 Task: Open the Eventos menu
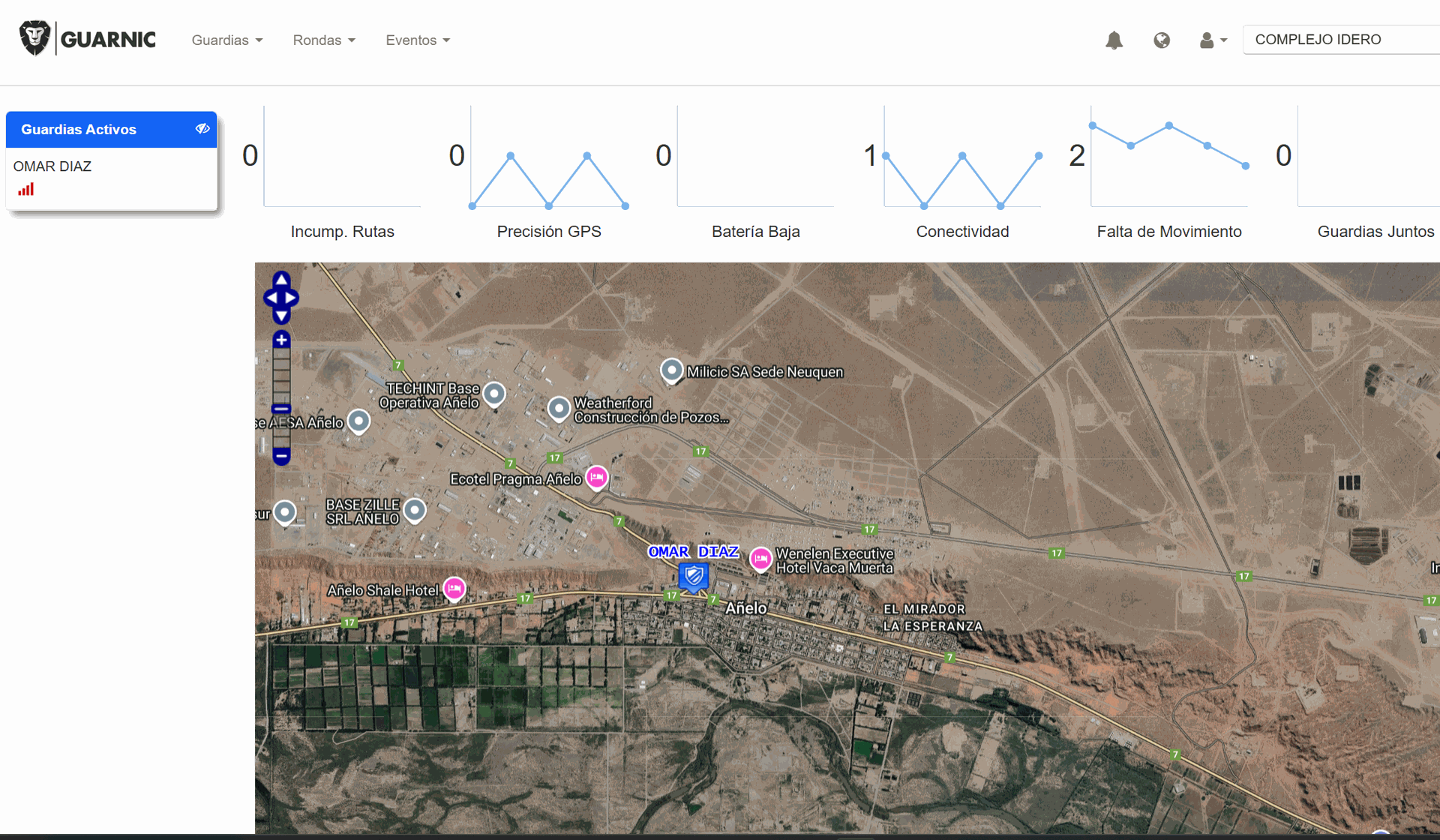tap(417, 40)
